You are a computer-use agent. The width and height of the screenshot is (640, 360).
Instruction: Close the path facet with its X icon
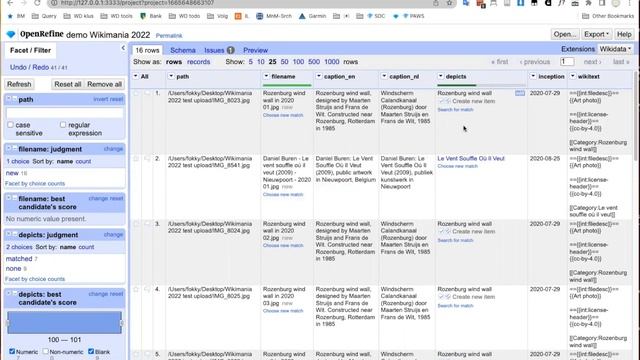coord(9,99)
